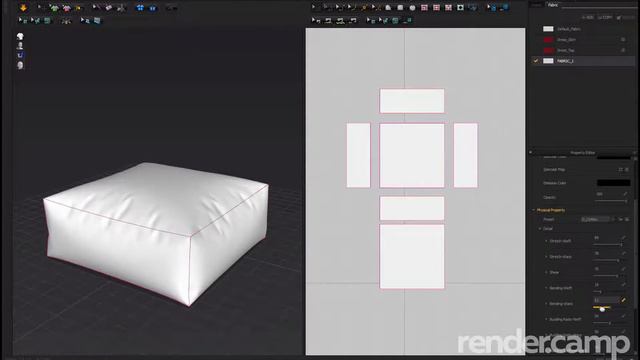
Task: Select the gray rectangle shape tool in 2D toolbar
Action: pyautogui.click(x=400, y=7)
